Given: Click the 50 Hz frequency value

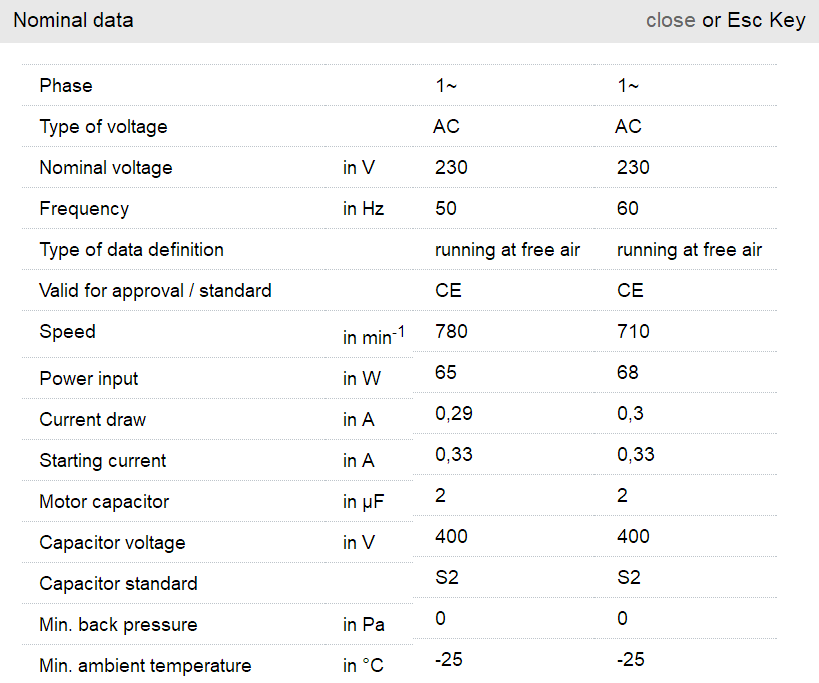Looking at the screenshot, I should coord(445,209).
